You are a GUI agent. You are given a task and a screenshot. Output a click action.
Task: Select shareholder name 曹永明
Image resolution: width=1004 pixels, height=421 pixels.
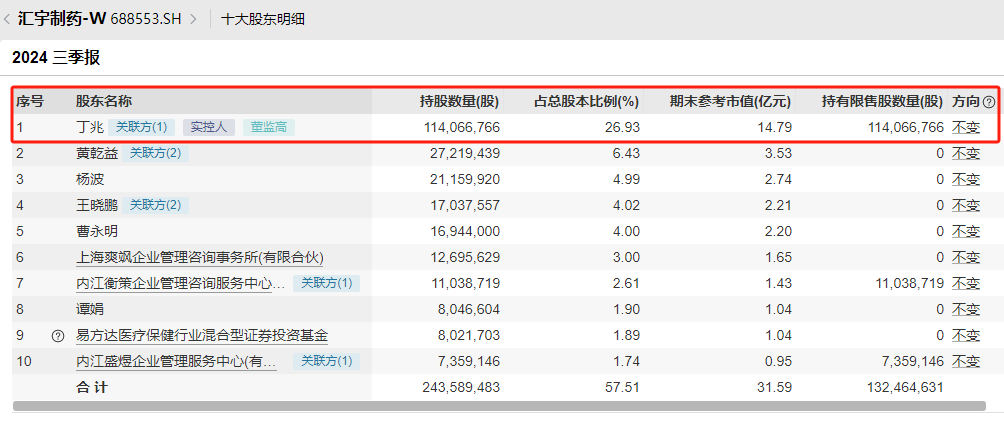pyautogui.click(x=97, y=231)
